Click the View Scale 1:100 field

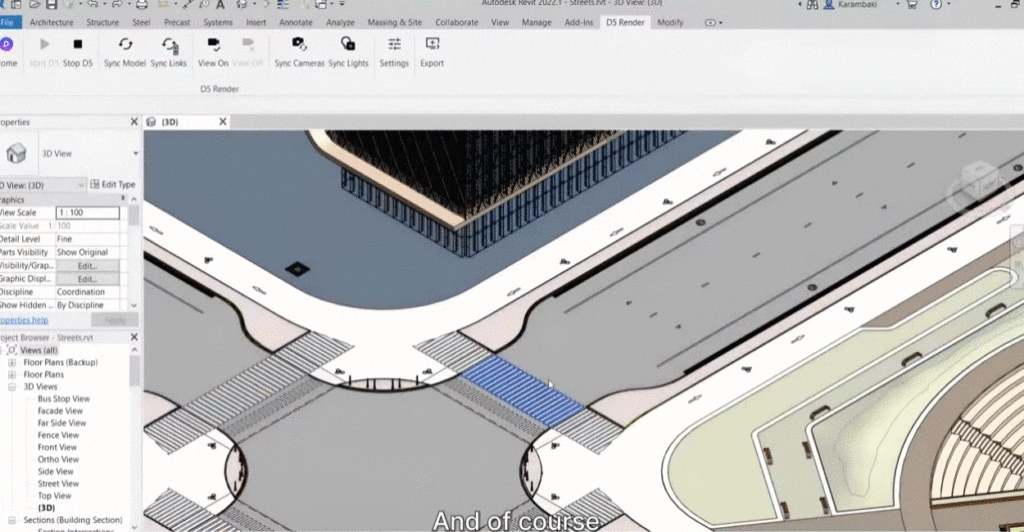pos(88,213)
